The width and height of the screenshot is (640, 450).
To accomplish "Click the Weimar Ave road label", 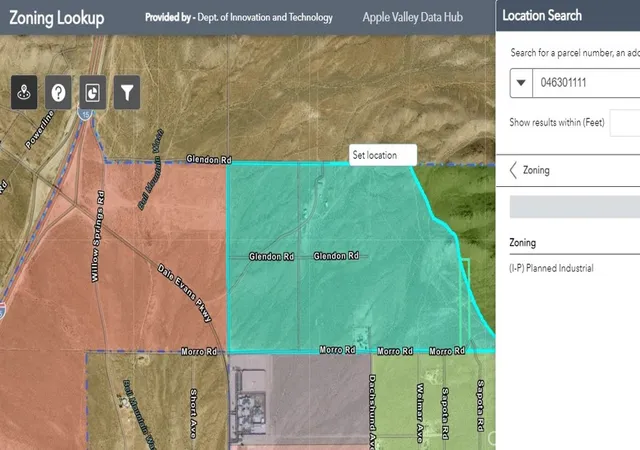I will 420,413.
